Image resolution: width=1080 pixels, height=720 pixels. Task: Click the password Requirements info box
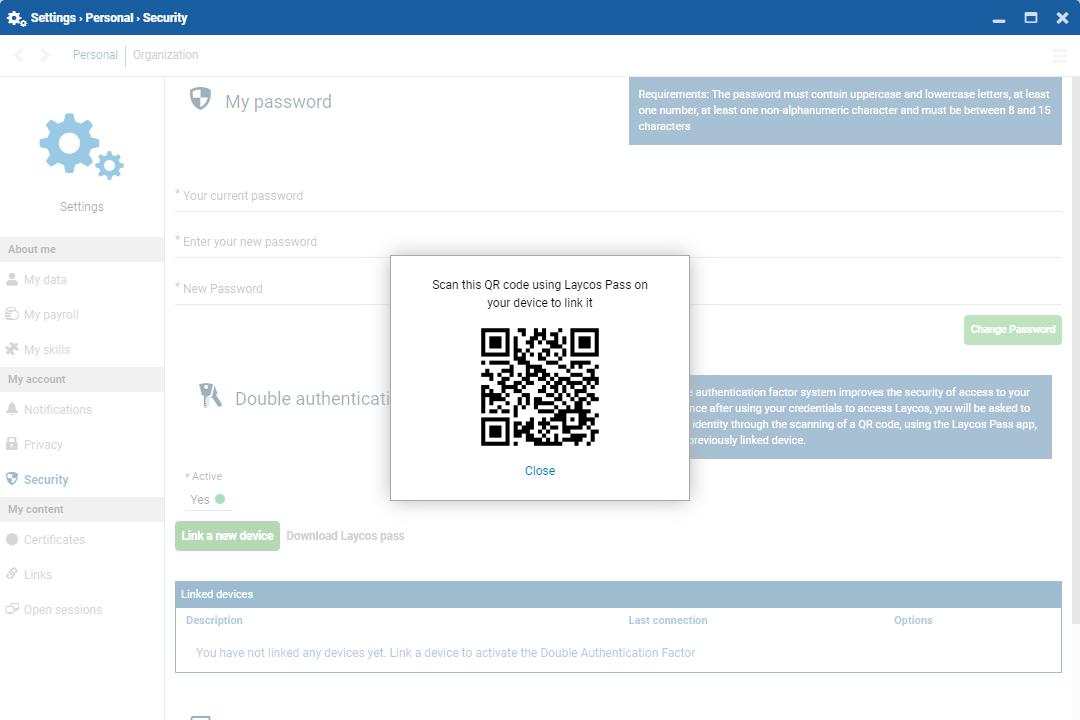tap(844, 111)
